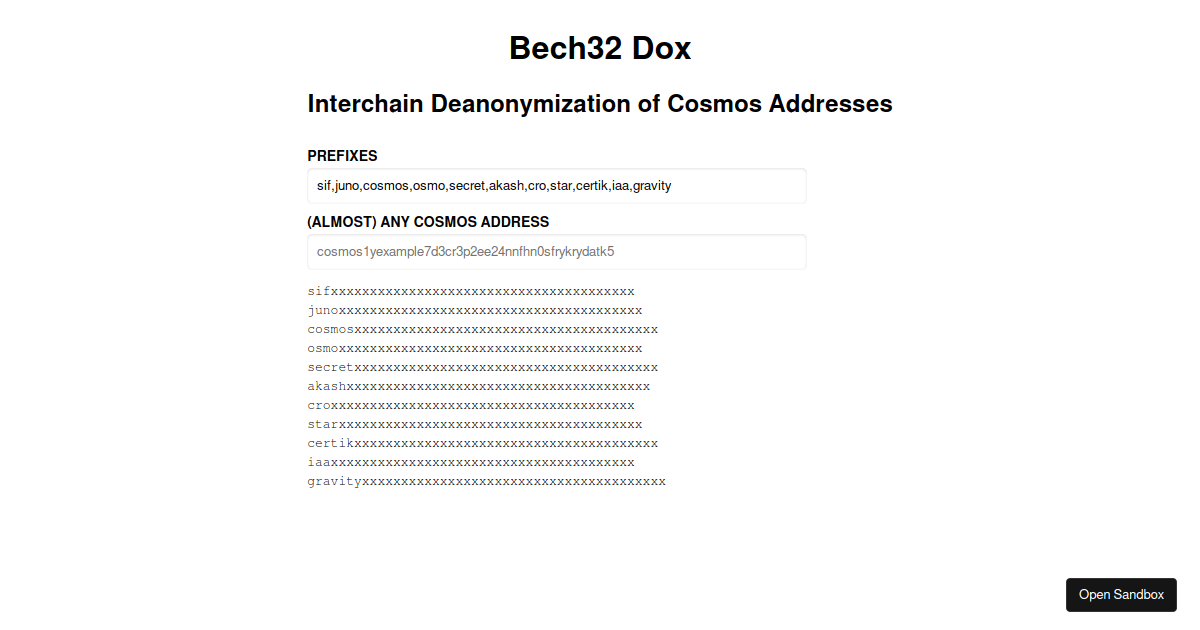Click the cro address line
The image size is (1200, 630).
click(470, 405)
